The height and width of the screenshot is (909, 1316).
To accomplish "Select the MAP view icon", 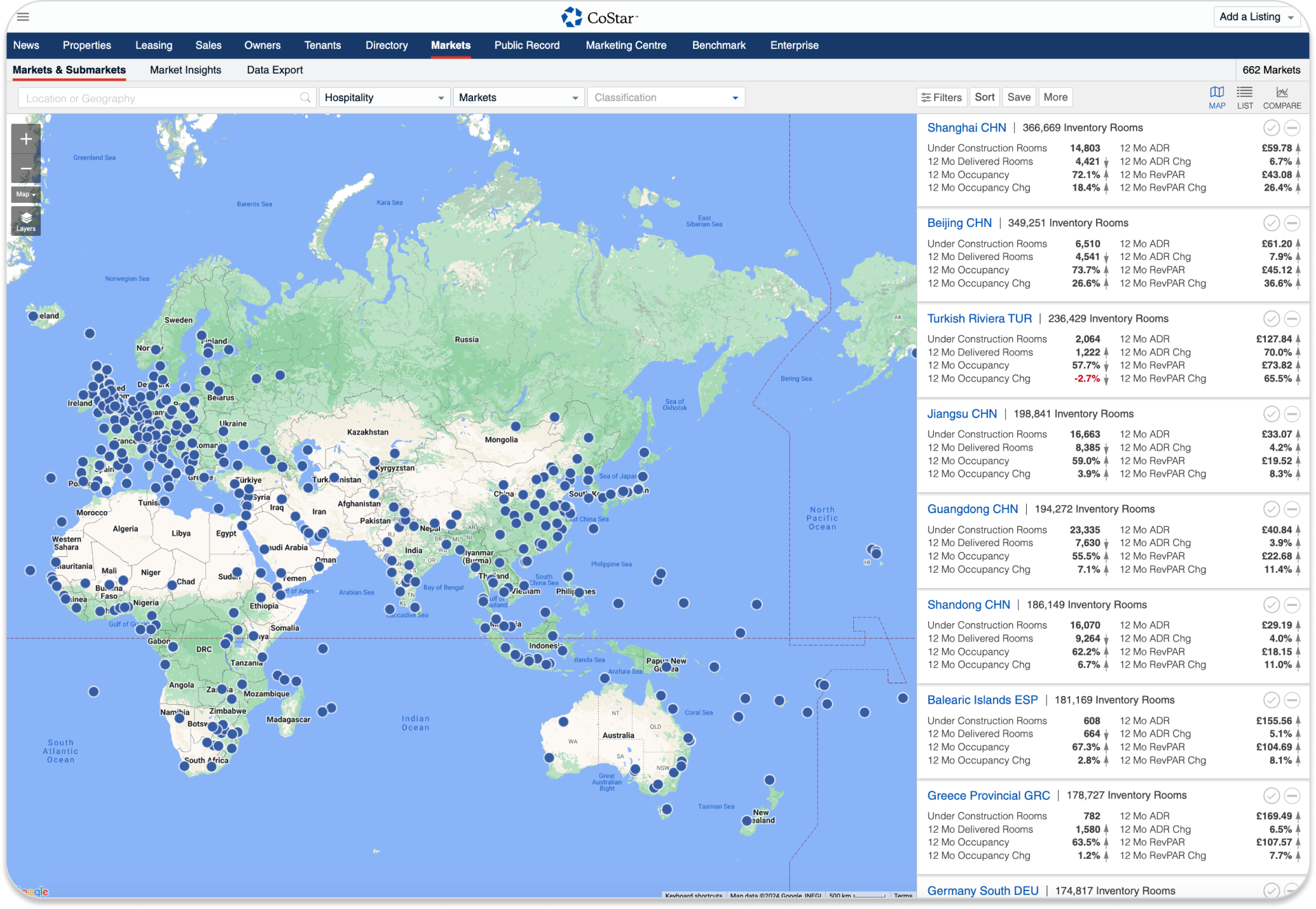I will click(1216, 97).
